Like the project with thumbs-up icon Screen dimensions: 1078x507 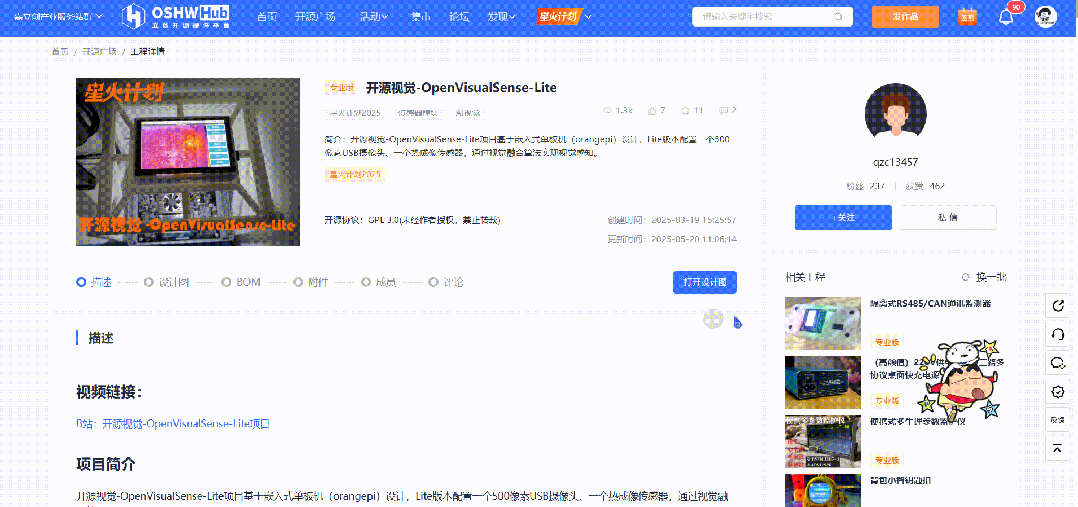click(x=653, y=110)
